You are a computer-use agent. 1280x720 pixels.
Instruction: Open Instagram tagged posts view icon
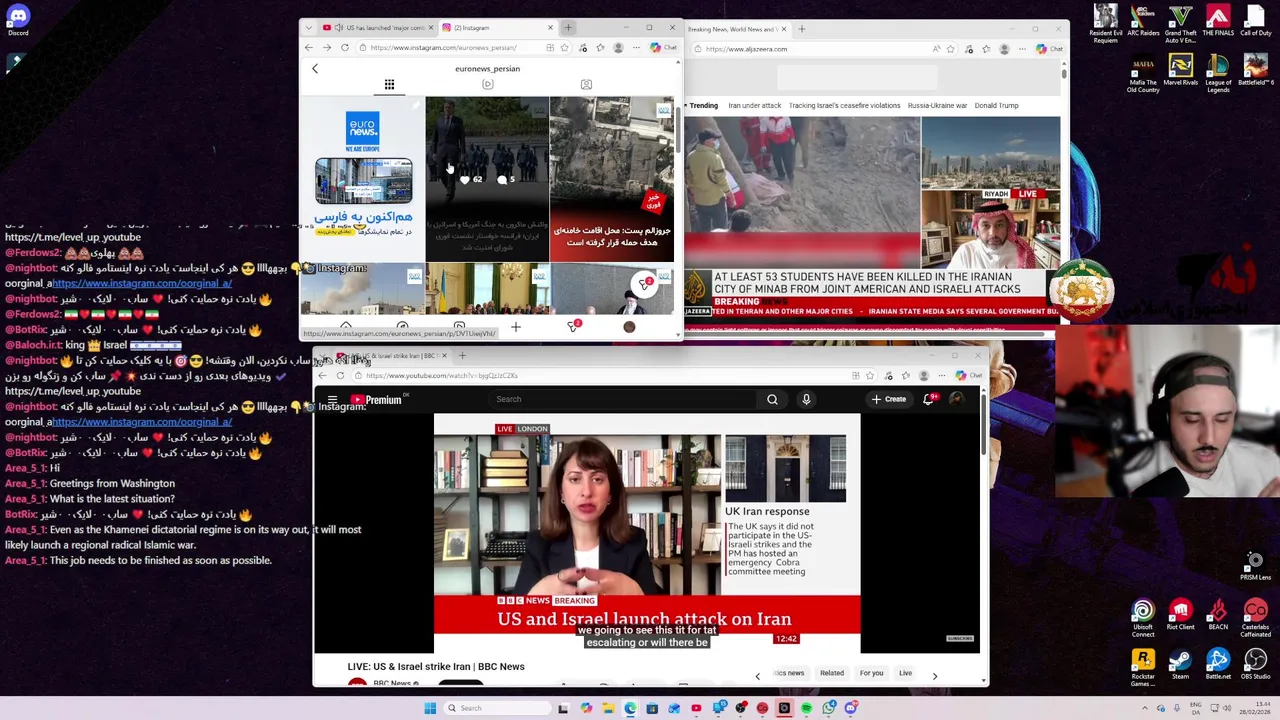click(586, 85)
